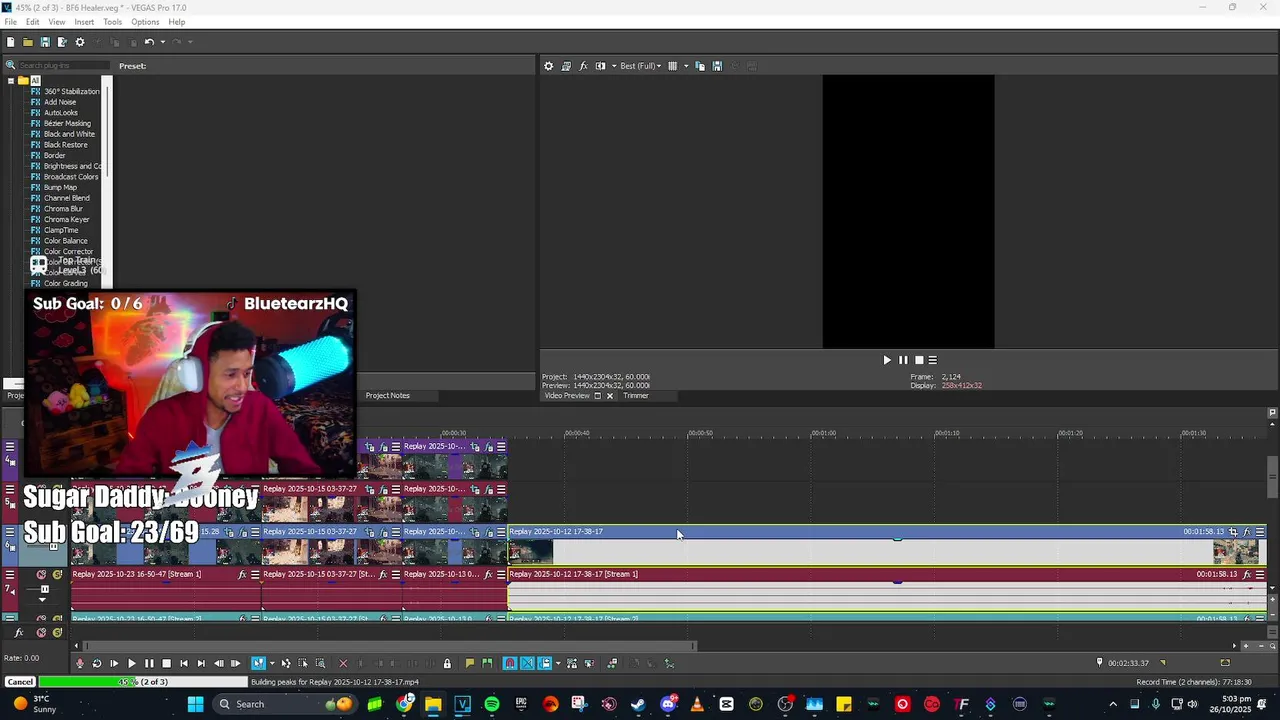Click Video Output FX icon in preview

(x=583, y=66)
